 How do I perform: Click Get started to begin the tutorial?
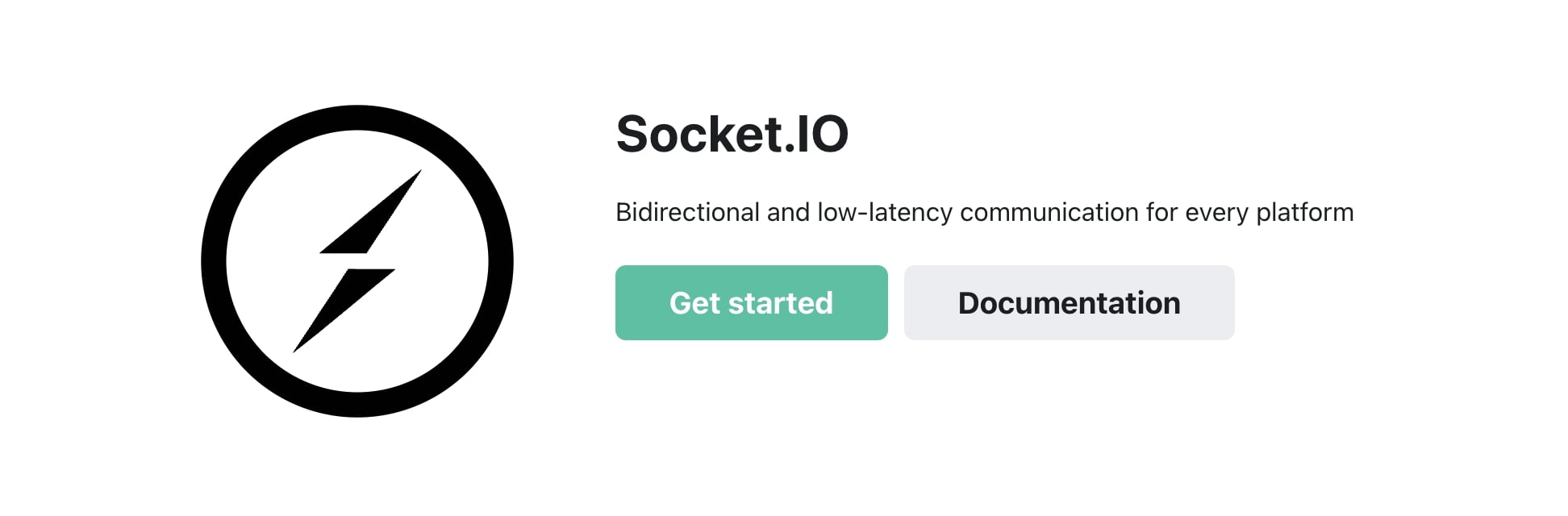click(751, 302)
